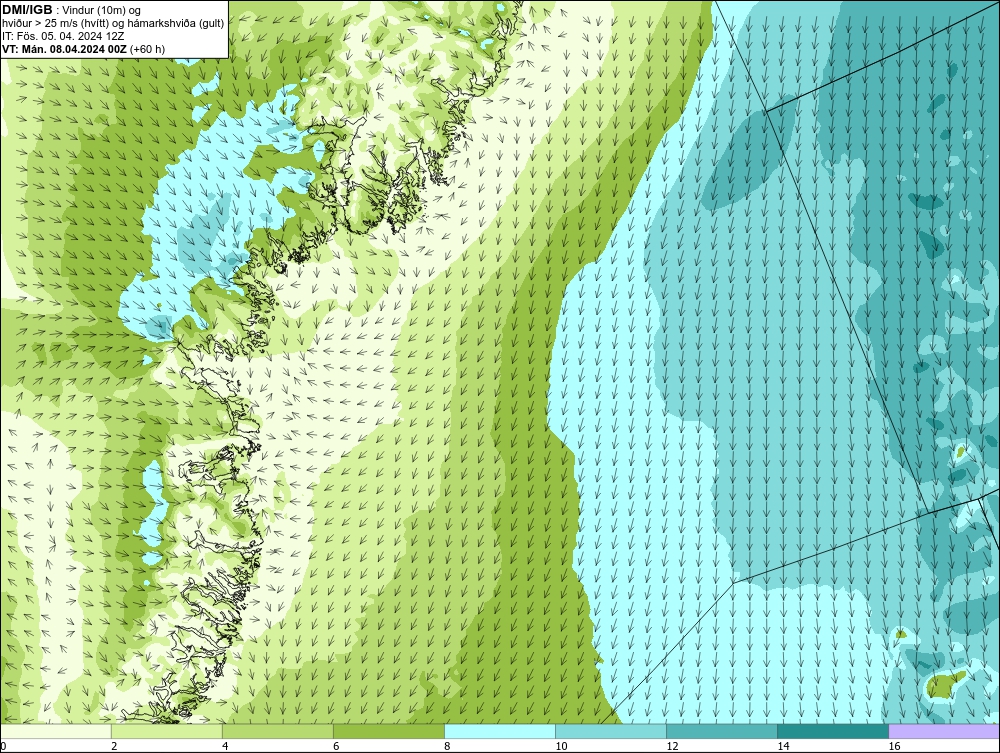Click the scale label '4'
1000x753 pixels.
click(x=225, y=746)
